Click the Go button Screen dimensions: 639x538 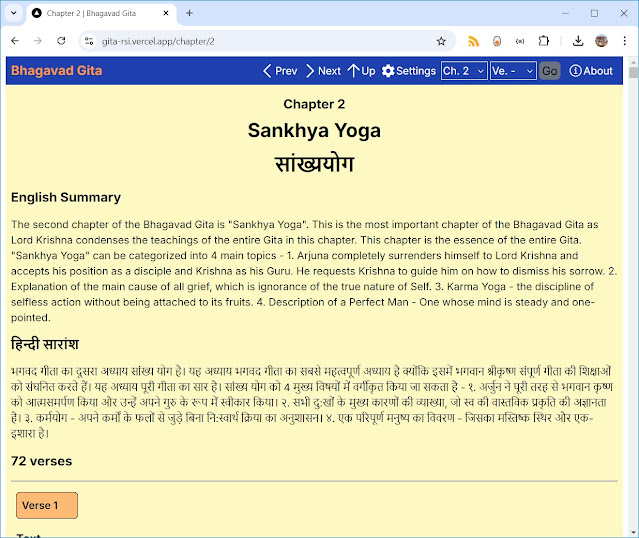coord(549,71)
